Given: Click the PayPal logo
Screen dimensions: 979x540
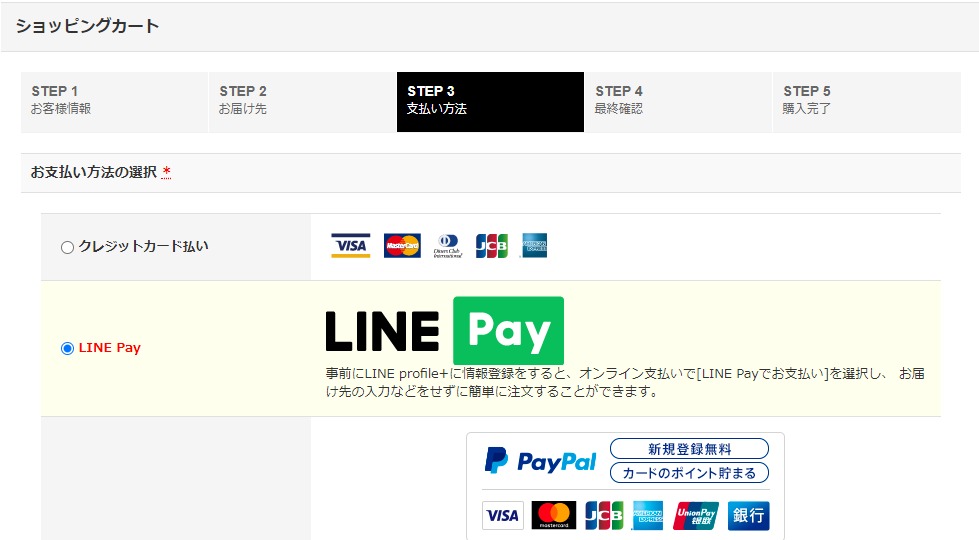Looking at the screenshot, I should coord(541,461).
